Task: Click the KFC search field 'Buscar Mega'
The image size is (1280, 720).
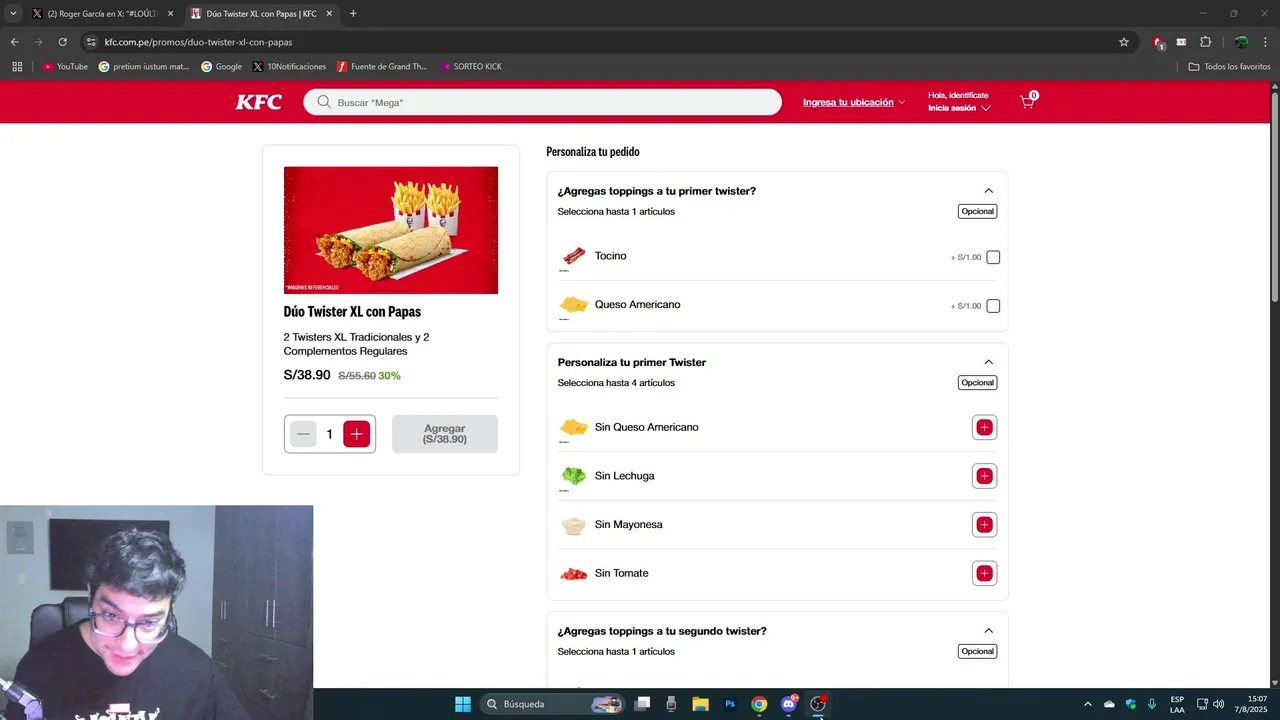Action: tap(543, 102)
